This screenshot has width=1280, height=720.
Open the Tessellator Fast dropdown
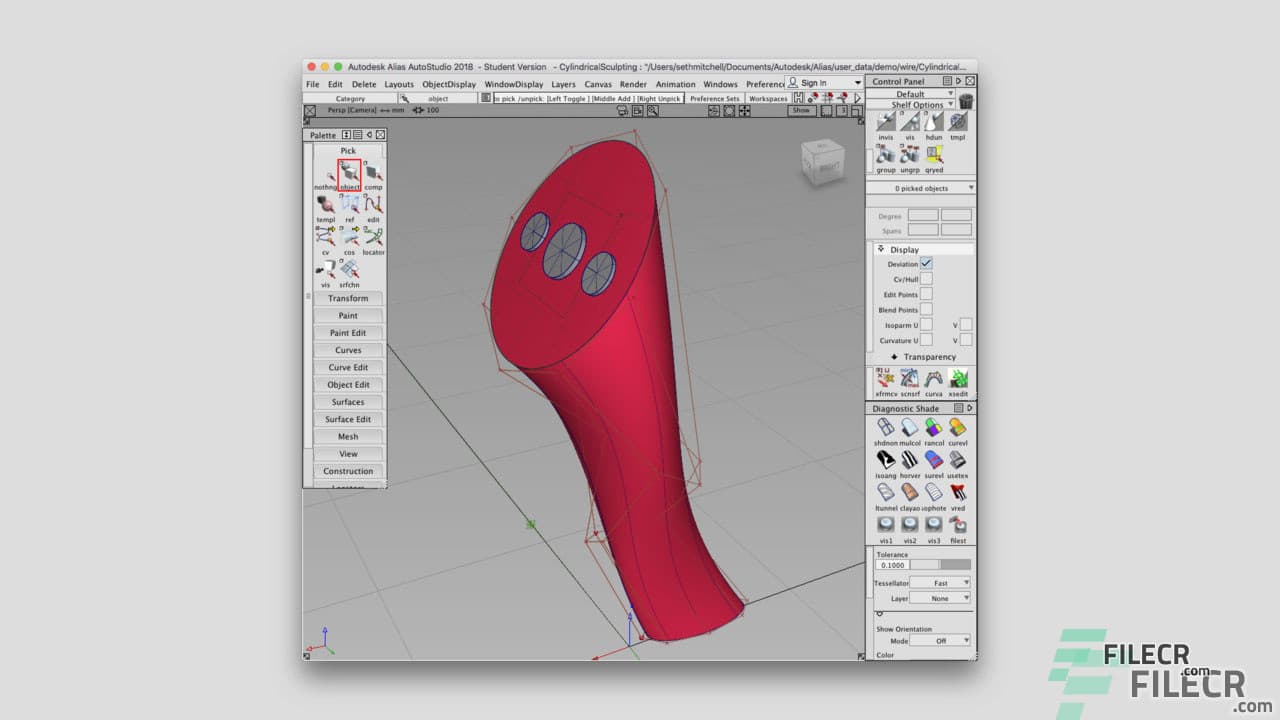coord(940,583)
